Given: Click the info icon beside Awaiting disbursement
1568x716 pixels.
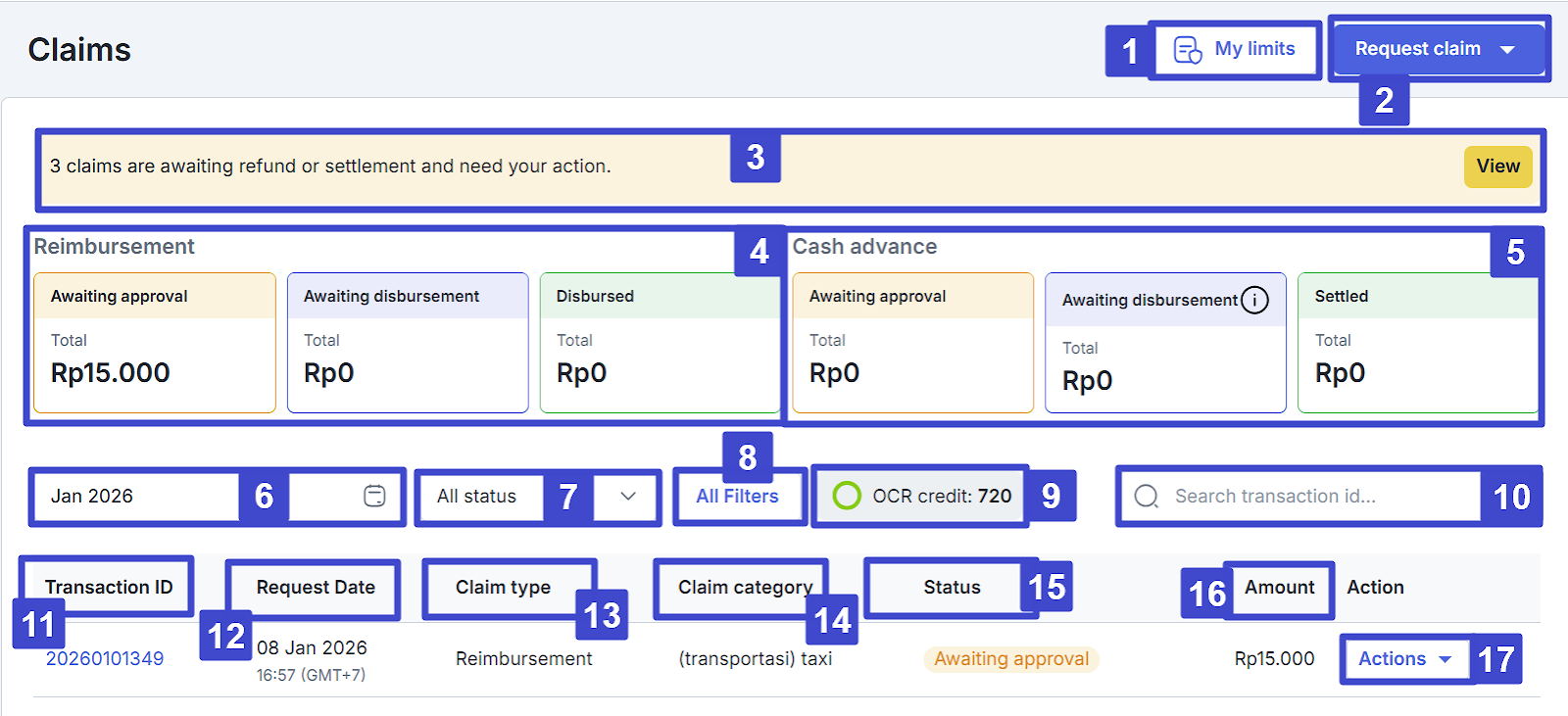Looking at the screenshot, I should (1254, 300).
